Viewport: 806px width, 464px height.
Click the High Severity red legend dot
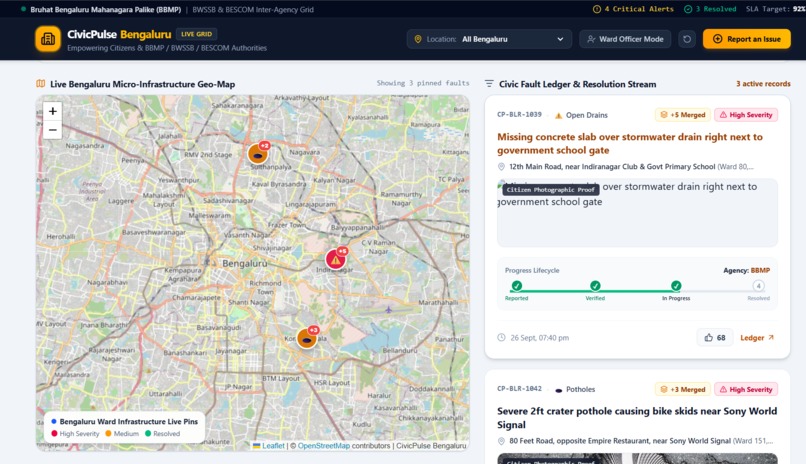(54, 434)
